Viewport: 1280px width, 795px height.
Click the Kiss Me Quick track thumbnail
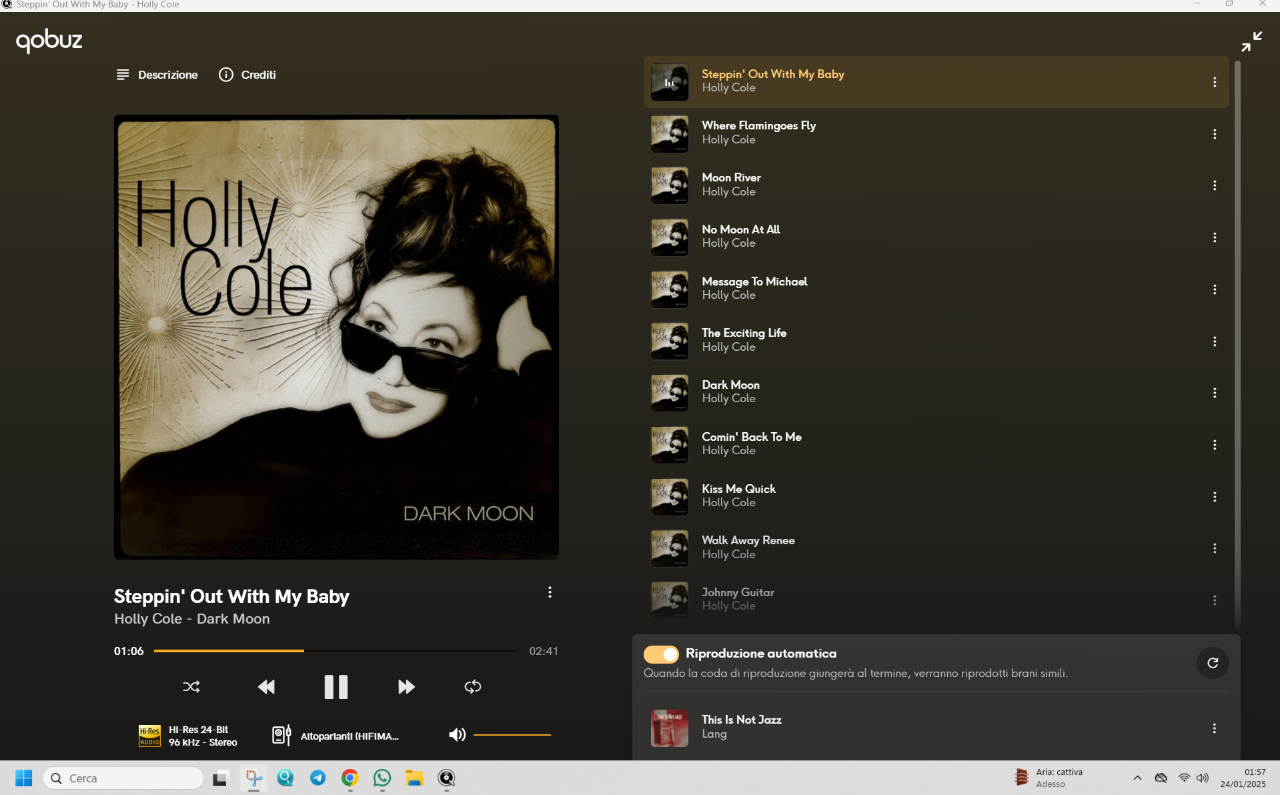click(670, 497)
